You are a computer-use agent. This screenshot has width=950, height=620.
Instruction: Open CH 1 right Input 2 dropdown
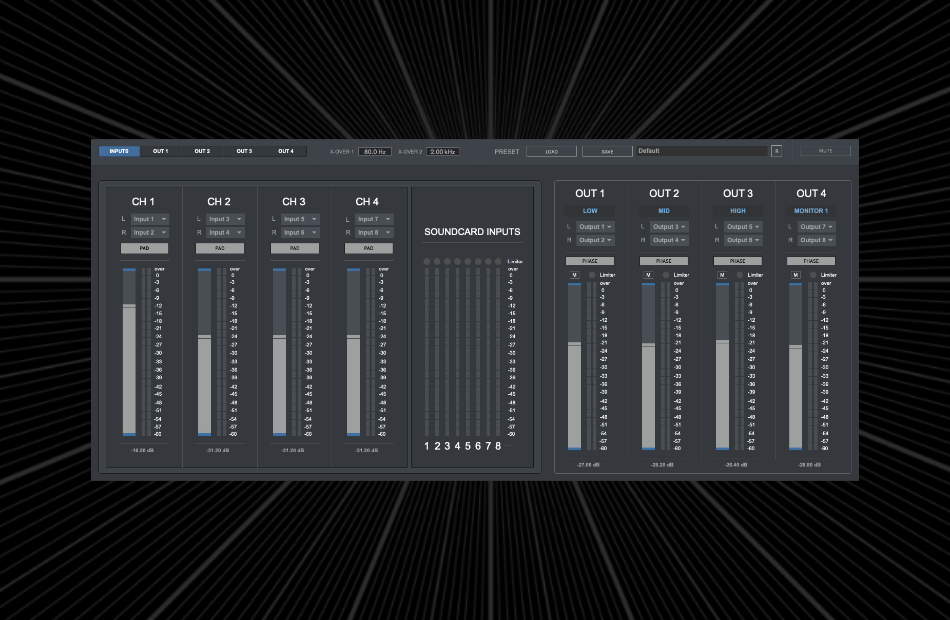point(150,232)
